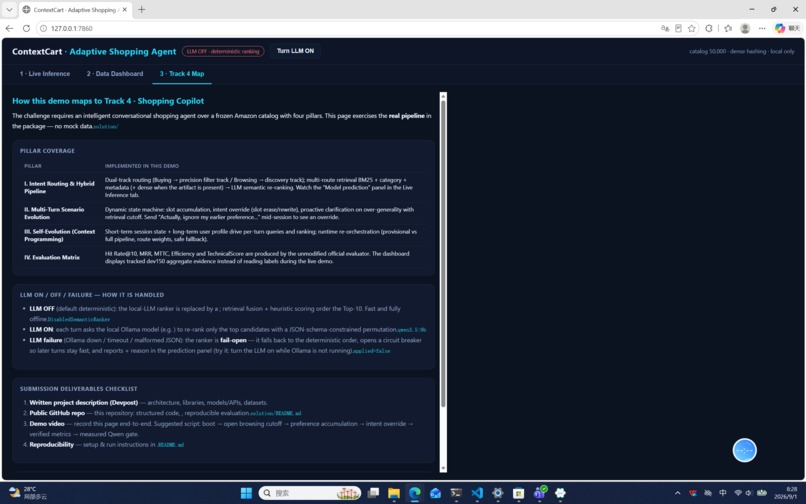
Task: Click the ContextCart app title
Action: click(x=94, y=51)
